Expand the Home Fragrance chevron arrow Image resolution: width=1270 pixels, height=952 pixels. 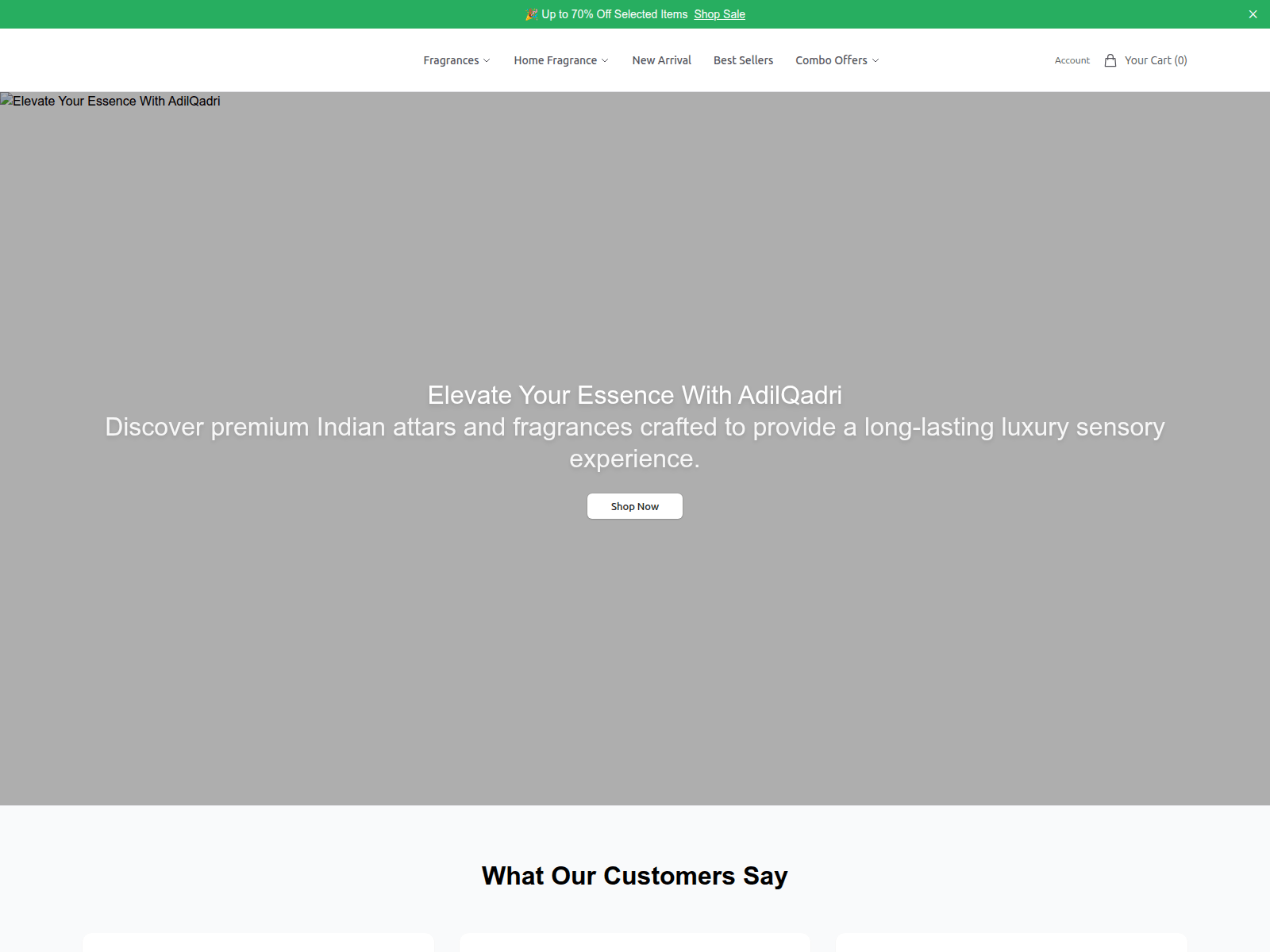(x=605, y=61)
